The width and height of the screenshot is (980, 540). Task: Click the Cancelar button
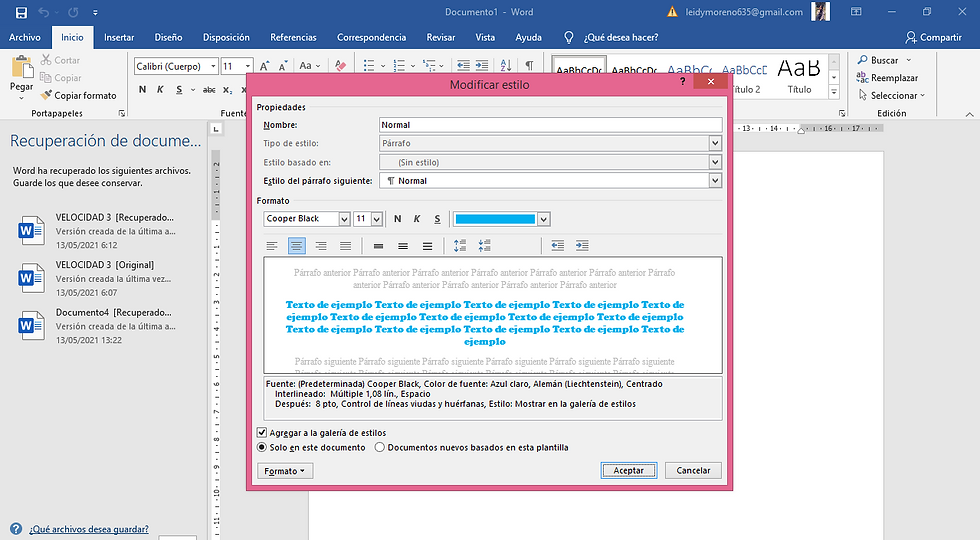point(693,471)
